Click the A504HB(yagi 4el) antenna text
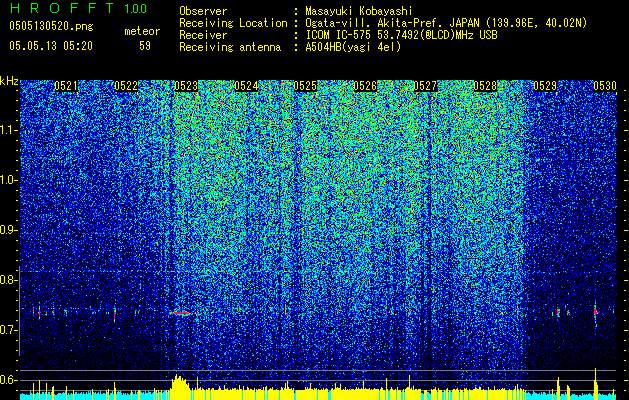 click(353, 47)
